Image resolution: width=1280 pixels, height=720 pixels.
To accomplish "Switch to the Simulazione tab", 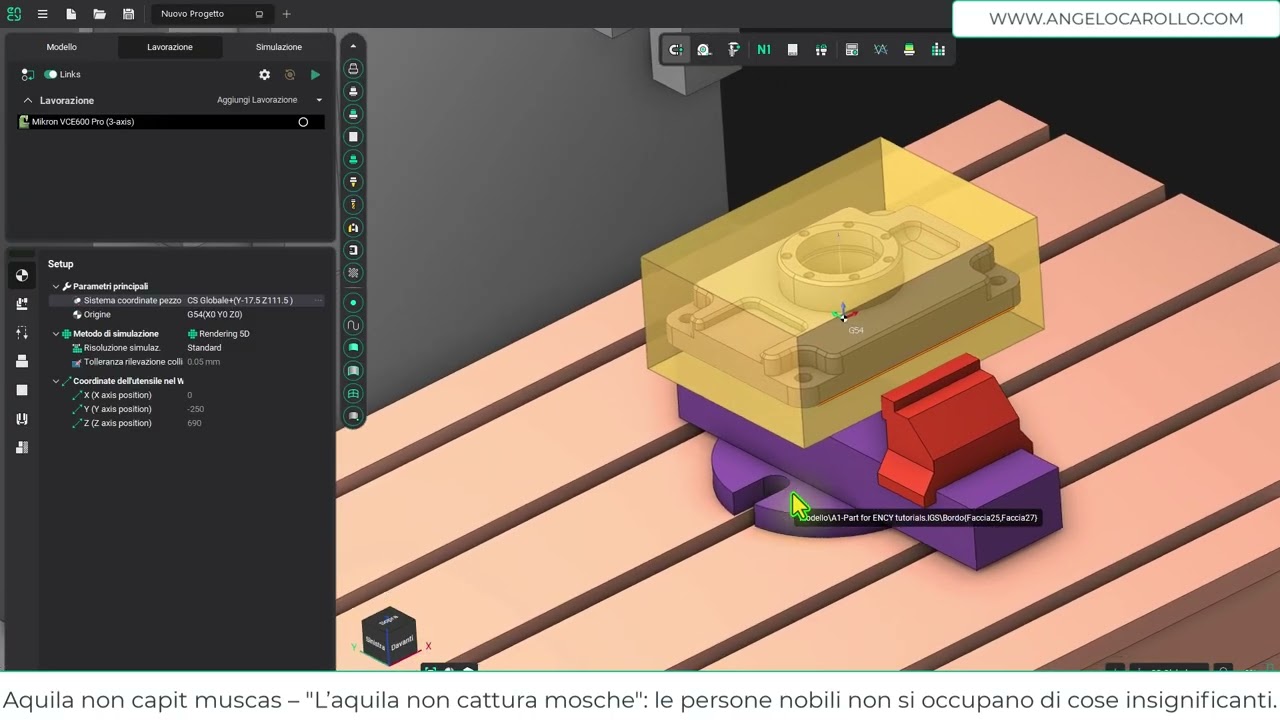I will (279, 47).
